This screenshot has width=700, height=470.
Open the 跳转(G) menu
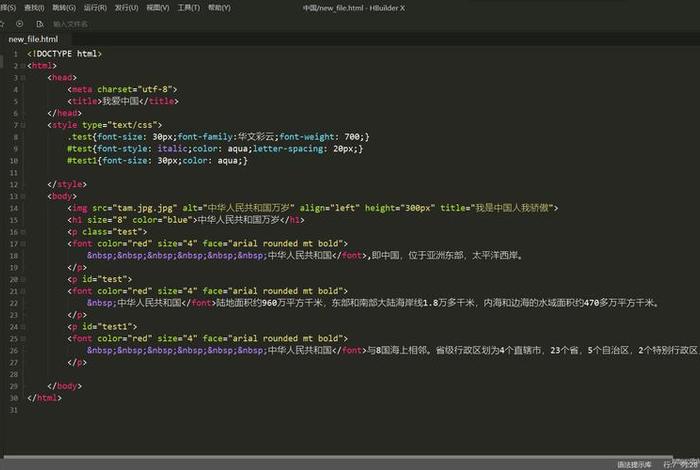[64, 8]
